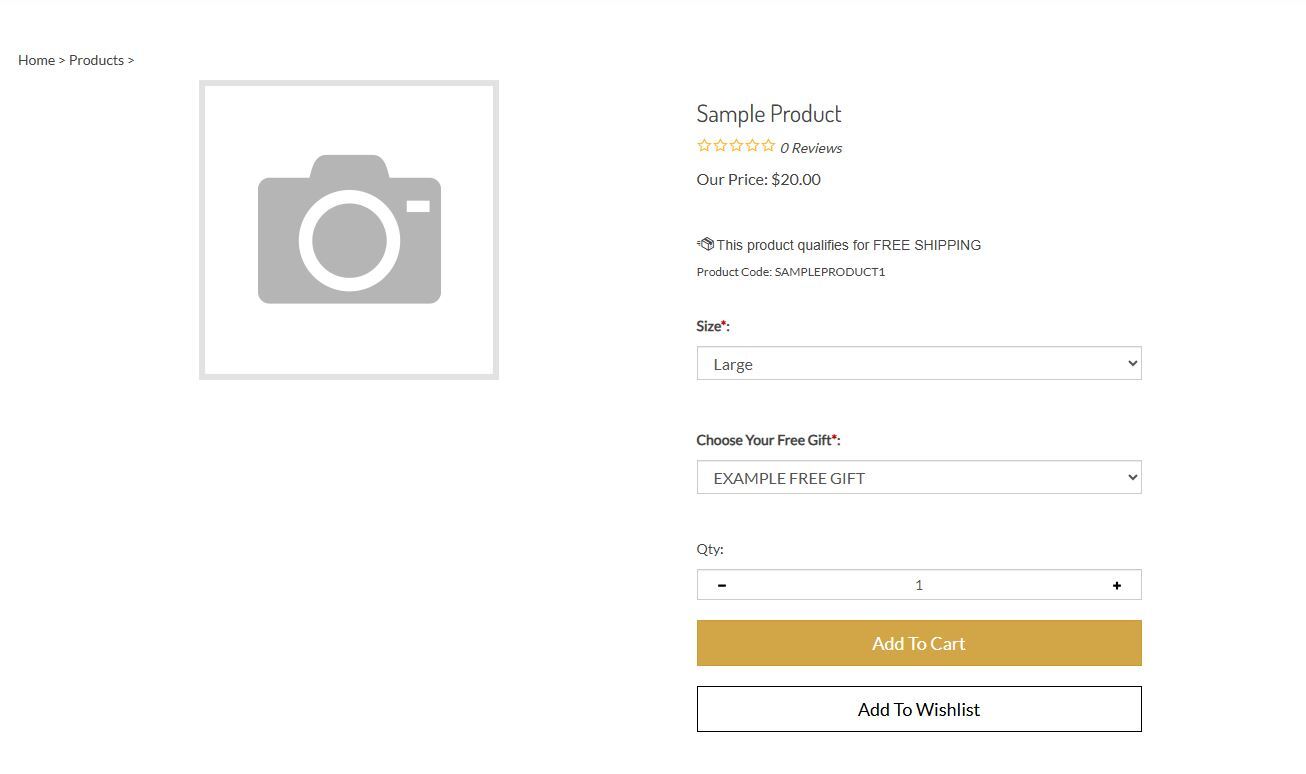Decrease quantity with the minus control
This screenshot has width=1306, height=774.
721,585
